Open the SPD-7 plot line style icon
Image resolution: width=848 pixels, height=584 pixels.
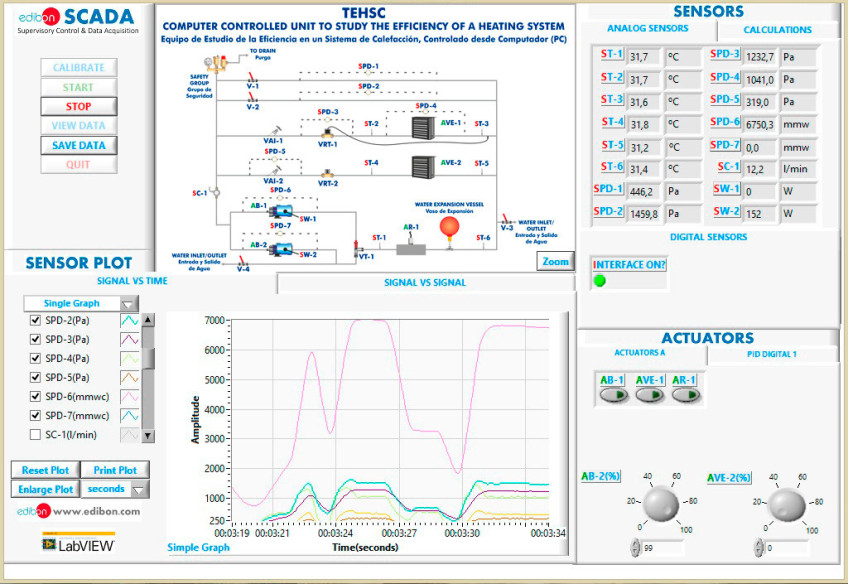click(x=130, y=415)
